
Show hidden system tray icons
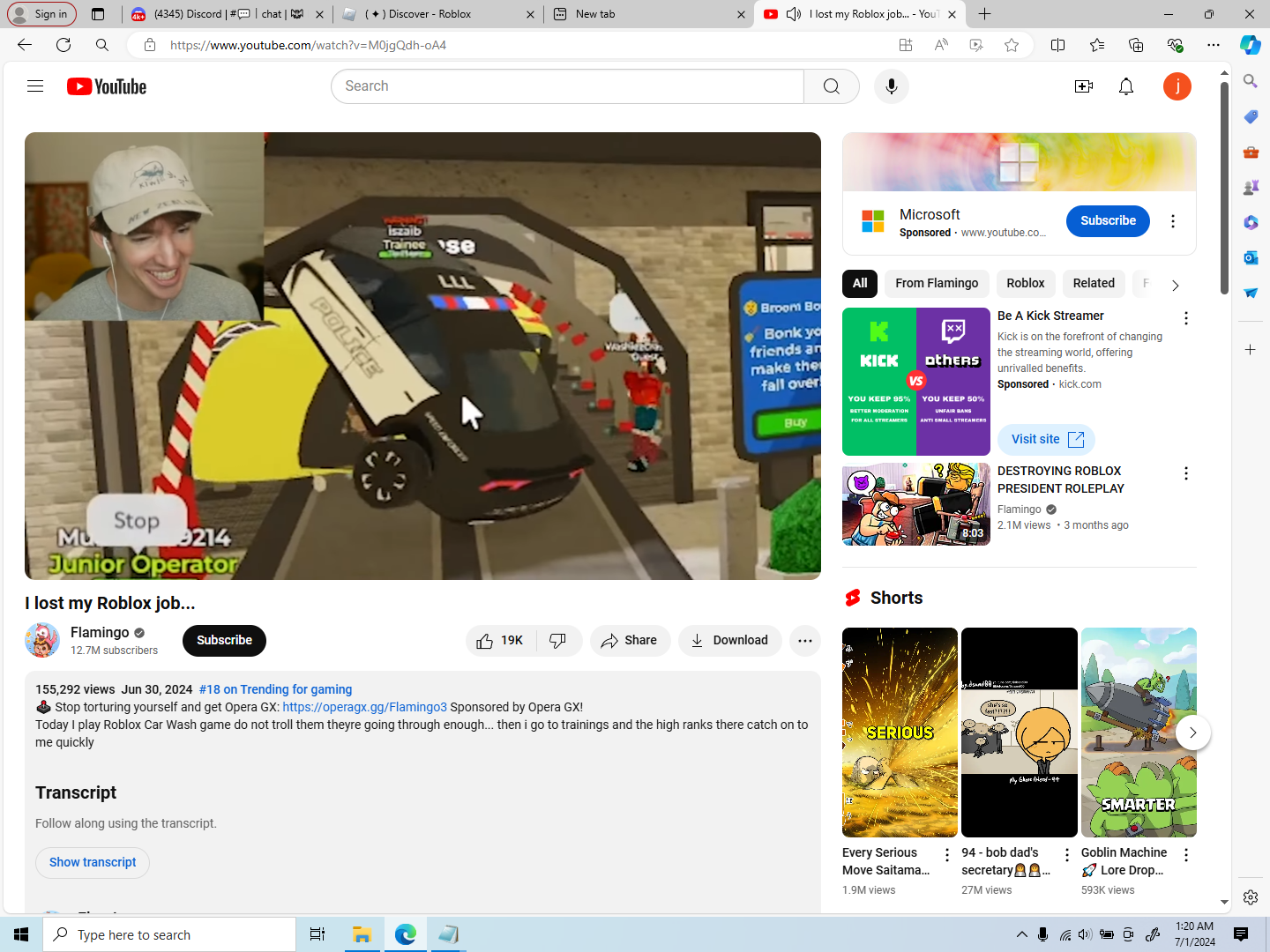(x=1022, y=934)
